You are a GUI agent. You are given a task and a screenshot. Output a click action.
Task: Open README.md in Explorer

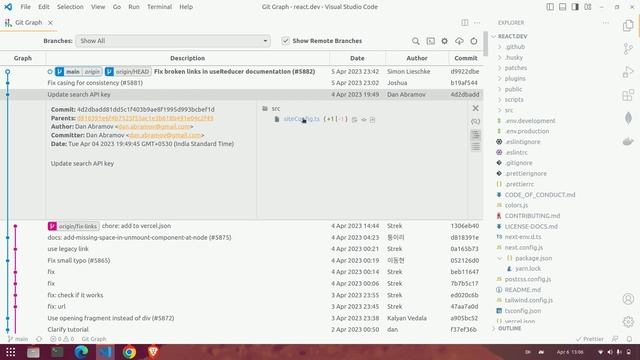[522, 290]
